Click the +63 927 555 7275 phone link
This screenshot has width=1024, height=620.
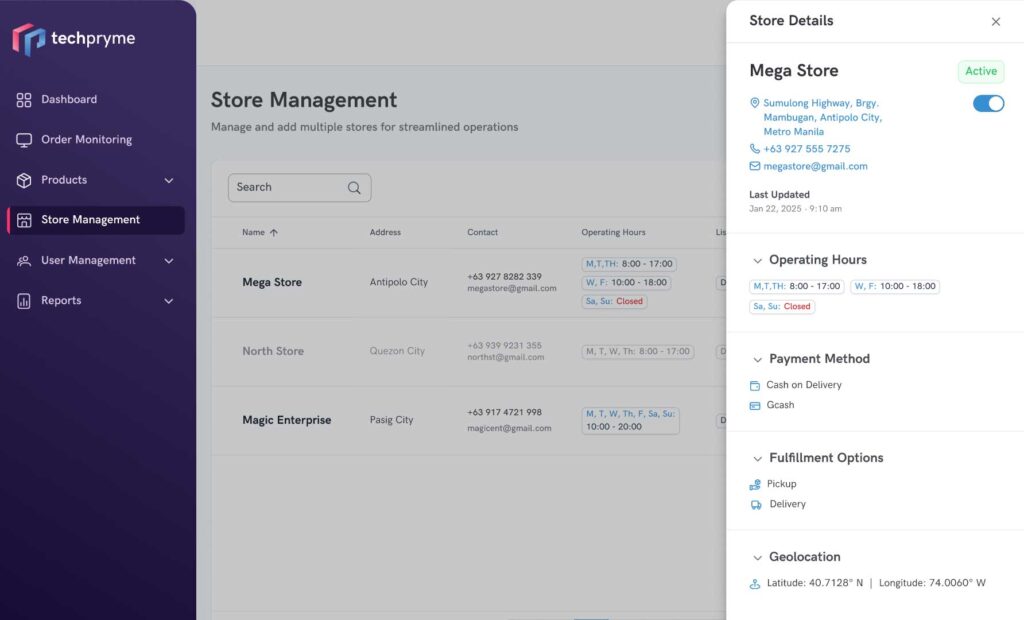(x=806, y=149)
